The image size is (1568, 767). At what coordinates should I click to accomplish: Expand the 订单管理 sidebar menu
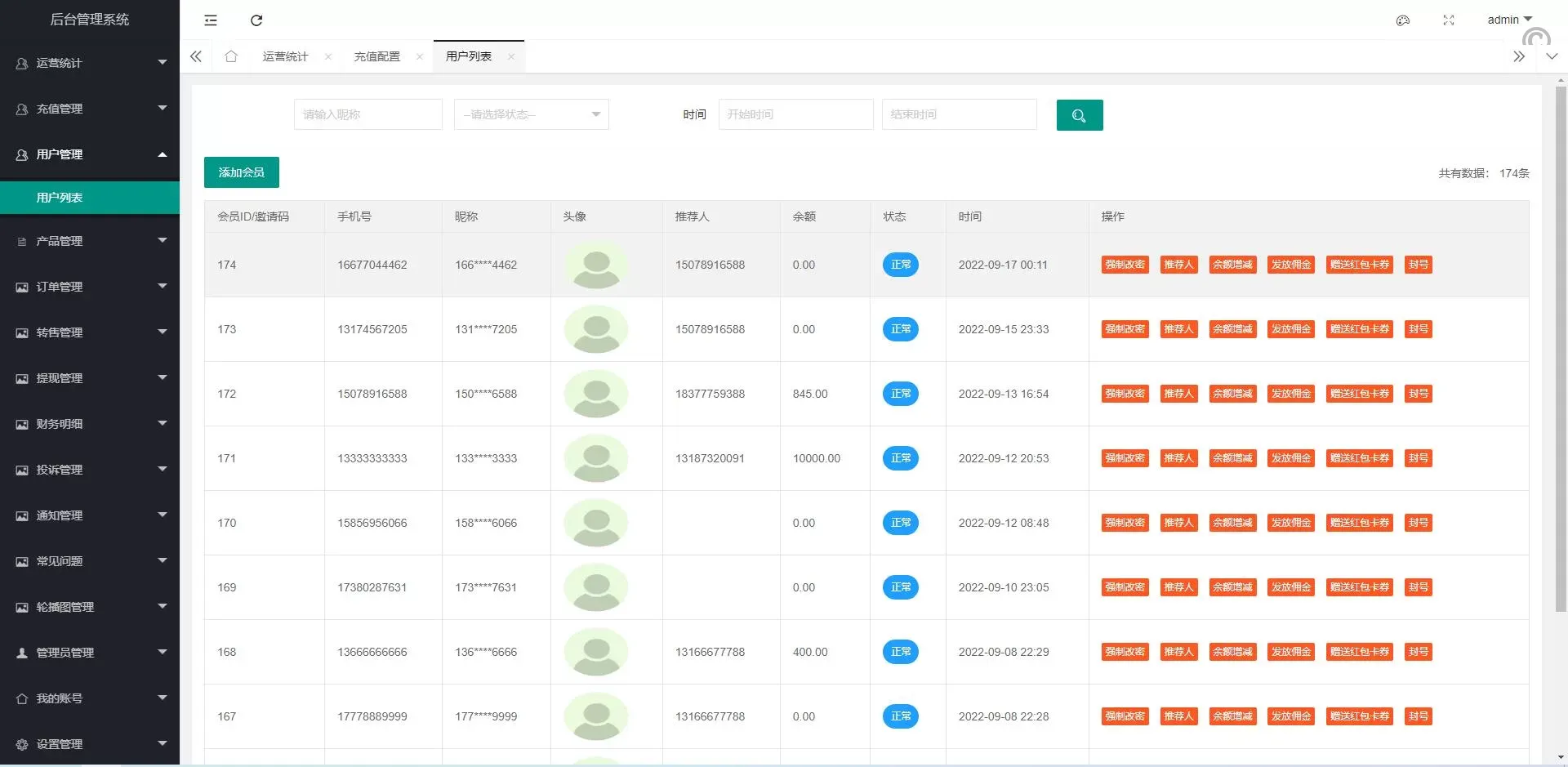click(x=90, y=287)
